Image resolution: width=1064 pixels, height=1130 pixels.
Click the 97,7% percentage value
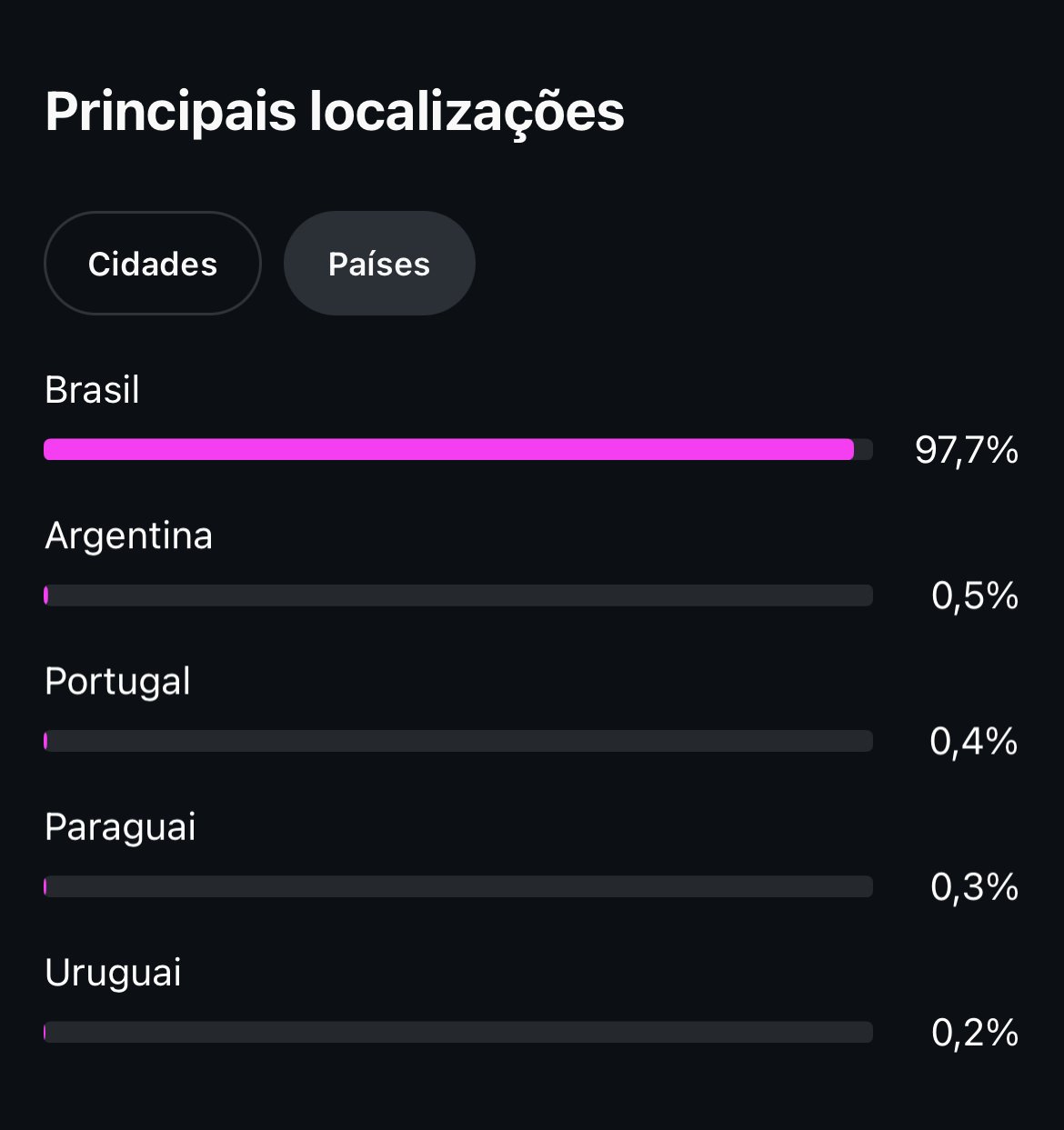967,450
